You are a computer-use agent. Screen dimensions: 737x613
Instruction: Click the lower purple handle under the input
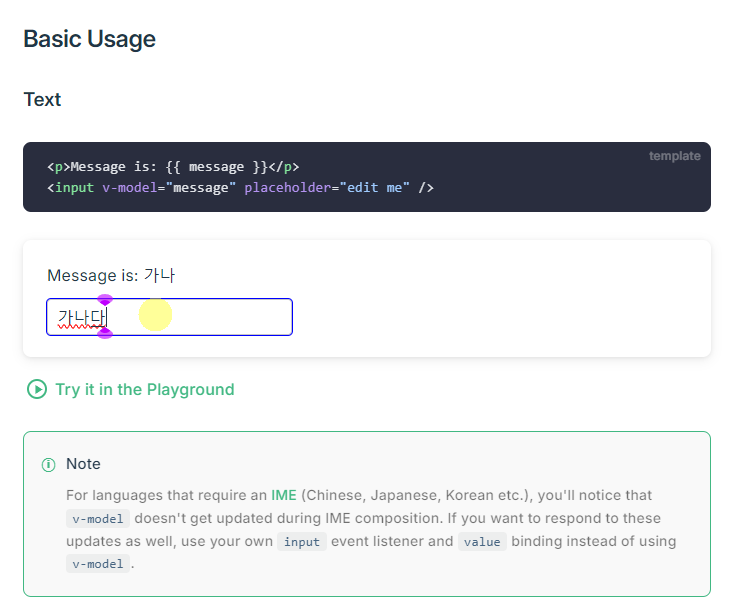tap(105, 333)
